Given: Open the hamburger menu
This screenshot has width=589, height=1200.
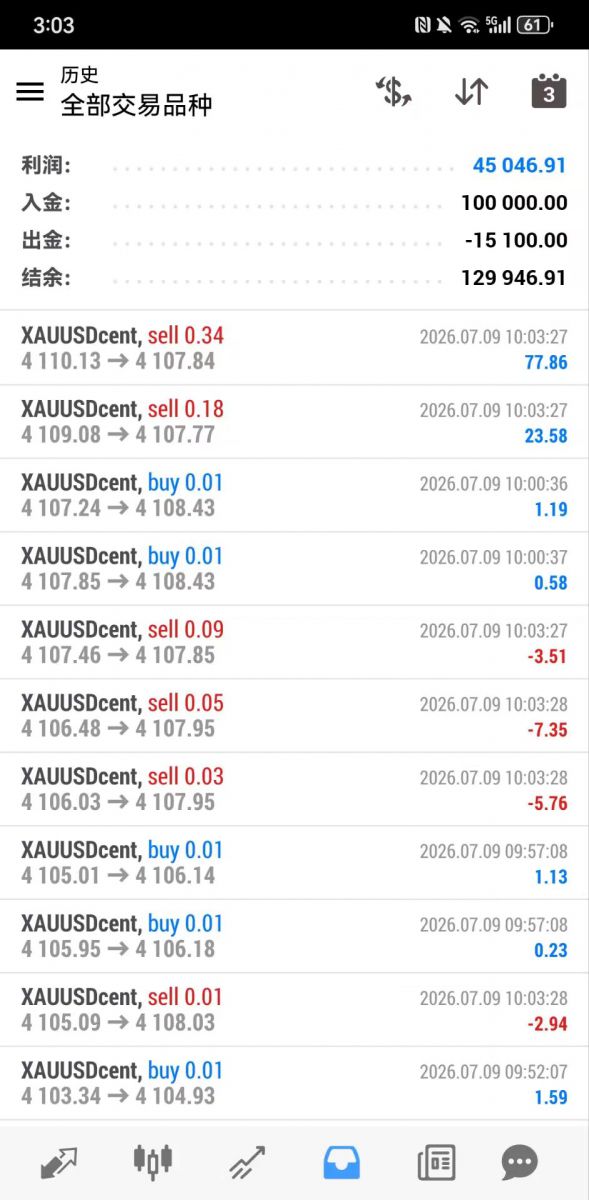Looking at the screenshot, I should (x=30, y=92).
